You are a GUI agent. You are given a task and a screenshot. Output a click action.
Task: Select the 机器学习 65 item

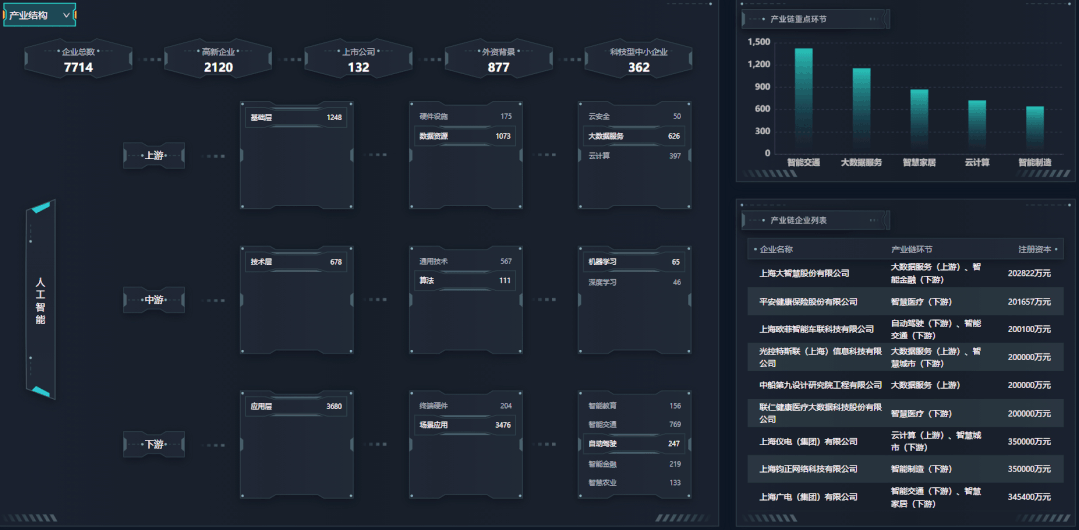[x=634, y=262]
